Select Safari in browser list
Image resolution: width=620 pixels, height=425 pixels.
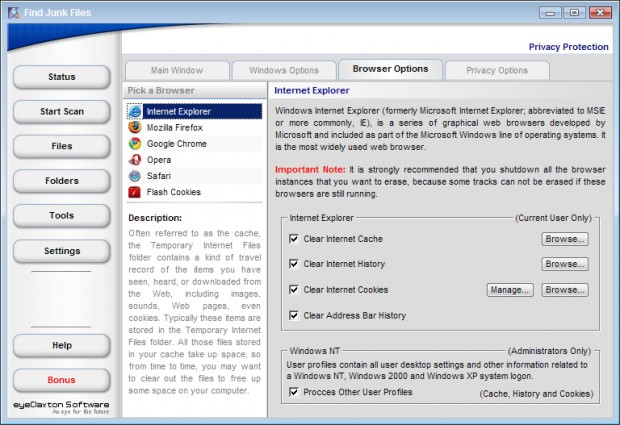point(195,176)
